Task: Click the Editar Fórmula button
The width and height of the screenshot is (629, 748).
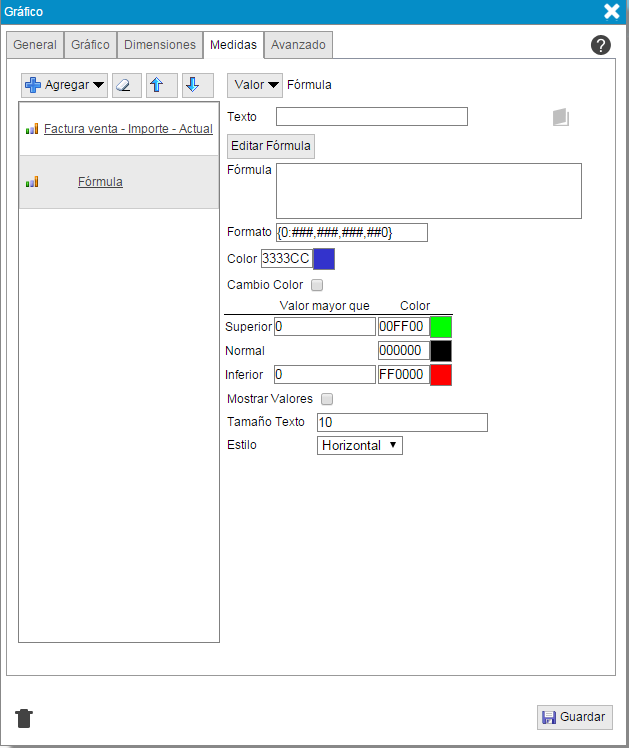Action: tap(271, 146)
